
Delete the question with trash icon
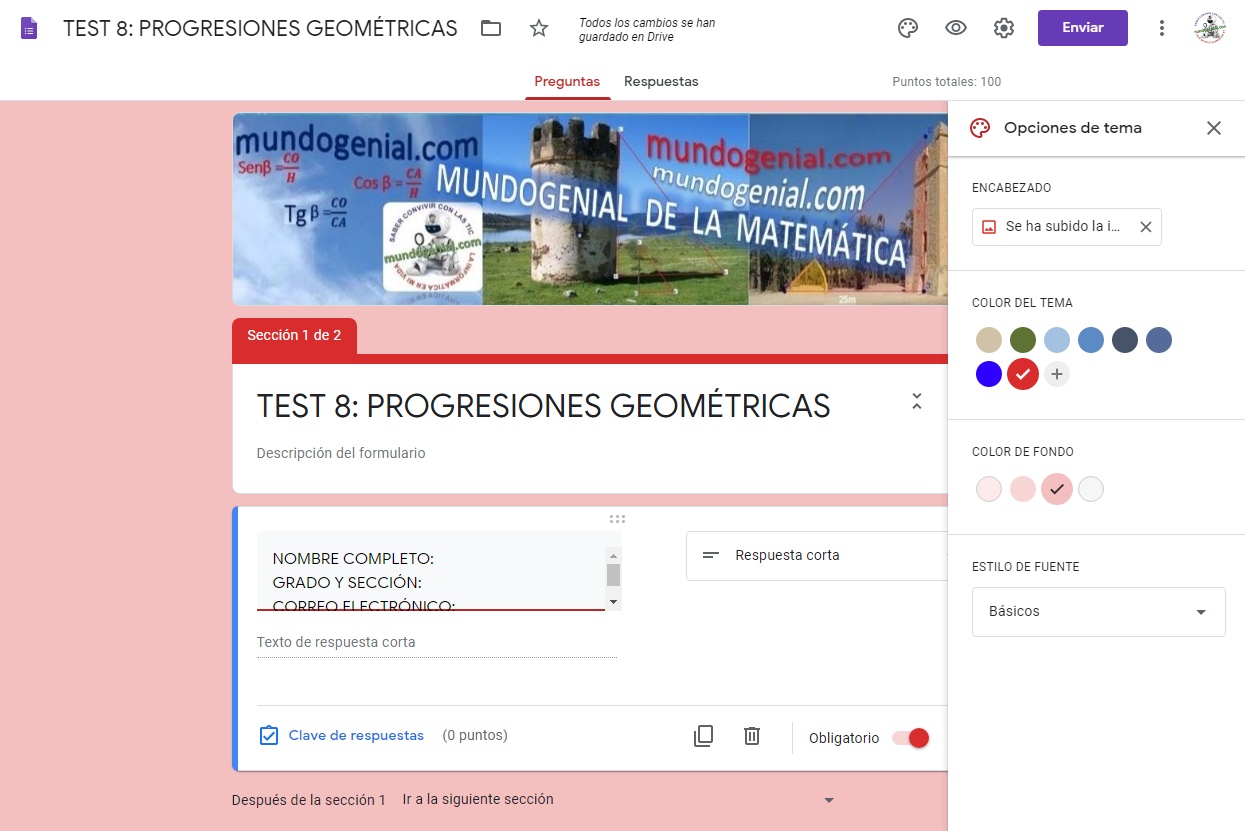pos(752,736)
